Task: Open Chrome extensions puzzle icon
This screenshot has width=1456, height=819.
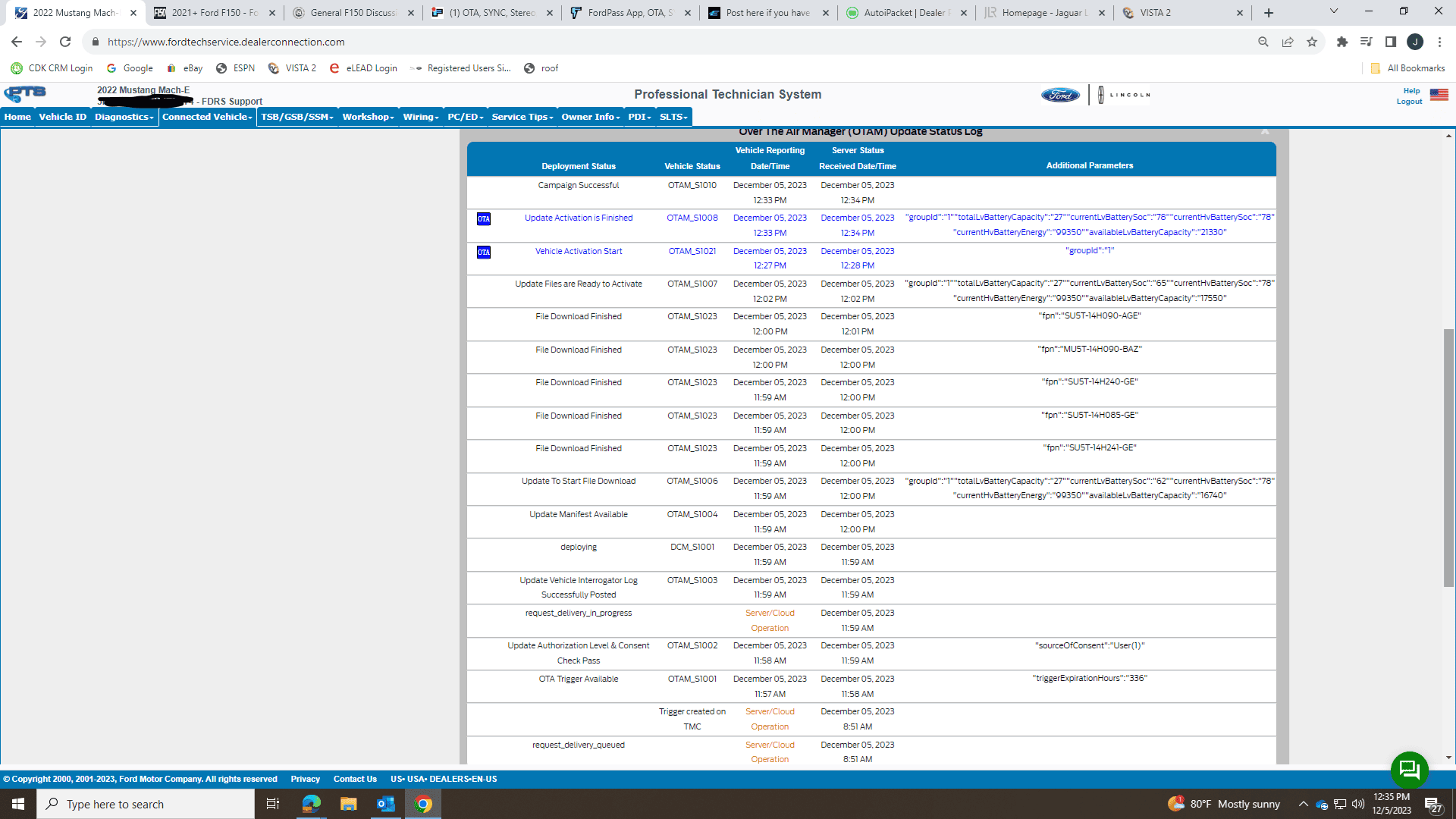Action: 1342,42
